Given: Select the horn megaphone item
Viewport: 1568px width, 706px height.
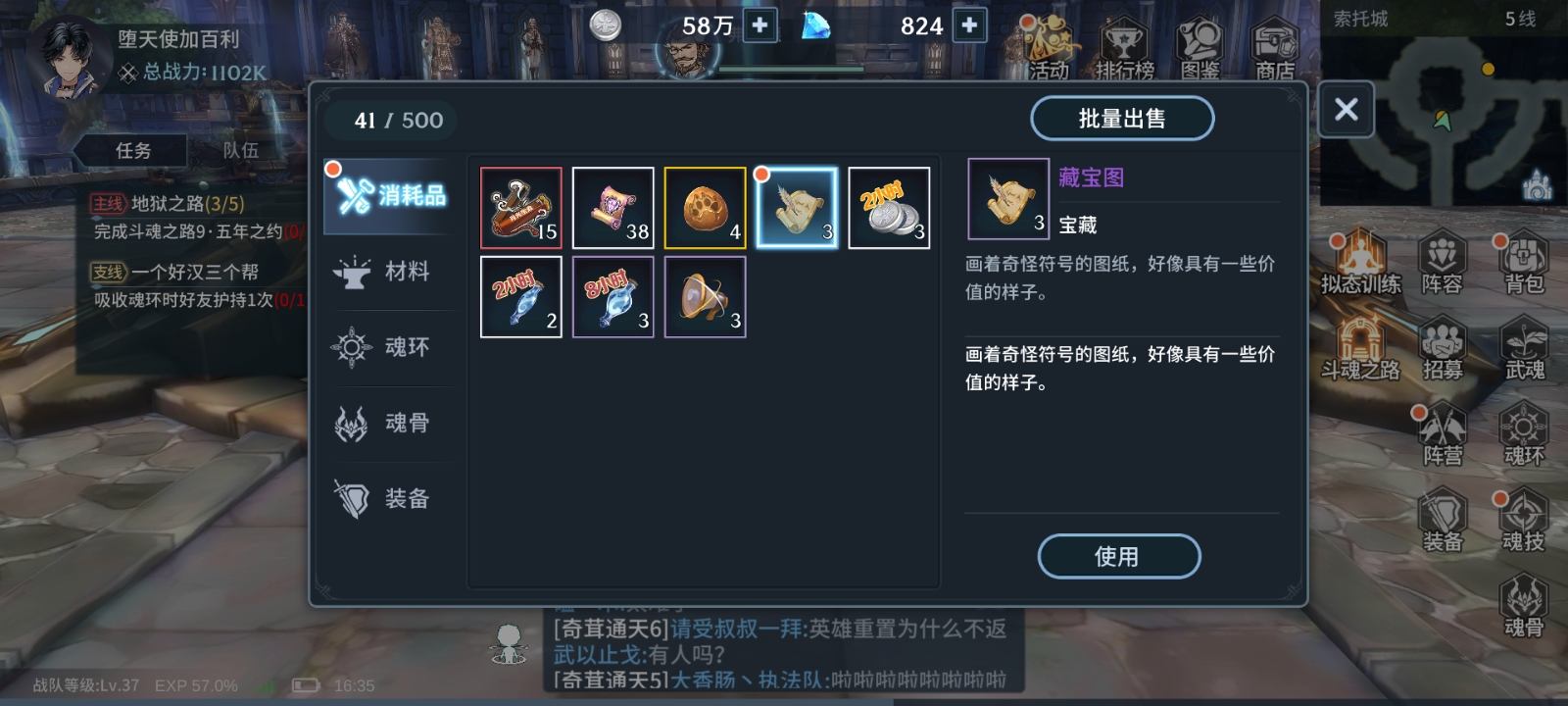Looking at the screenshot, I should [x=706, y=297].
